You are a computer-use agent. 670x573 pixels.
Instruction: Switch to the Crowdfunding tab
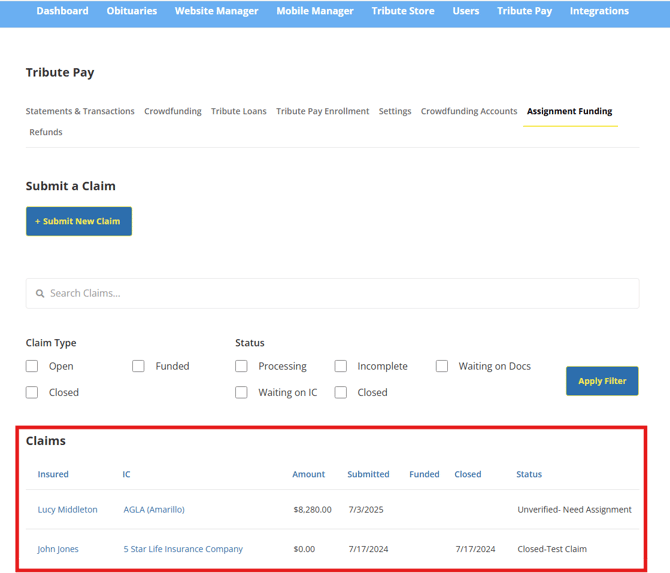click(172, 112)
